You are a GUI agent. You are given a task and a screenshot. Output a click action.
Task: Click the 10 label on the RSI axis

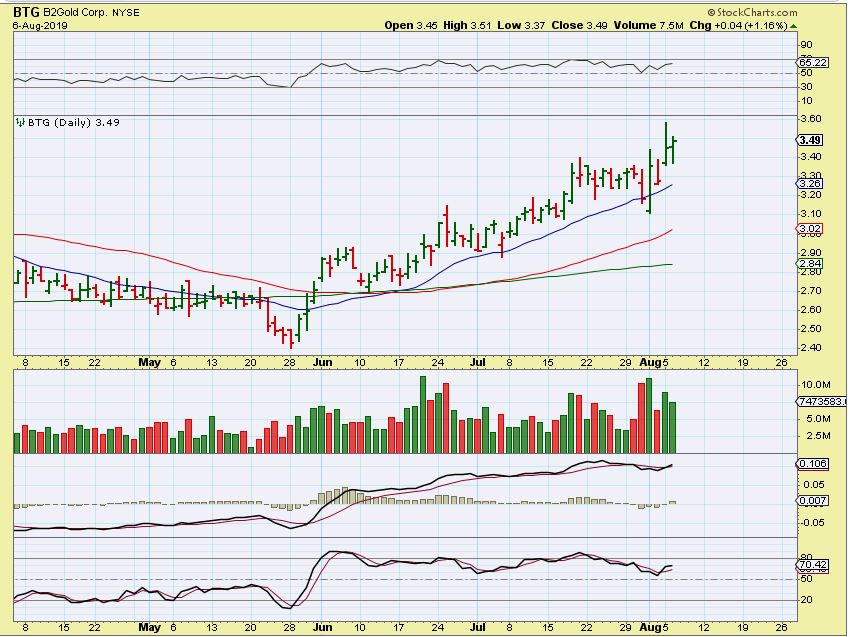click(806, 101)
